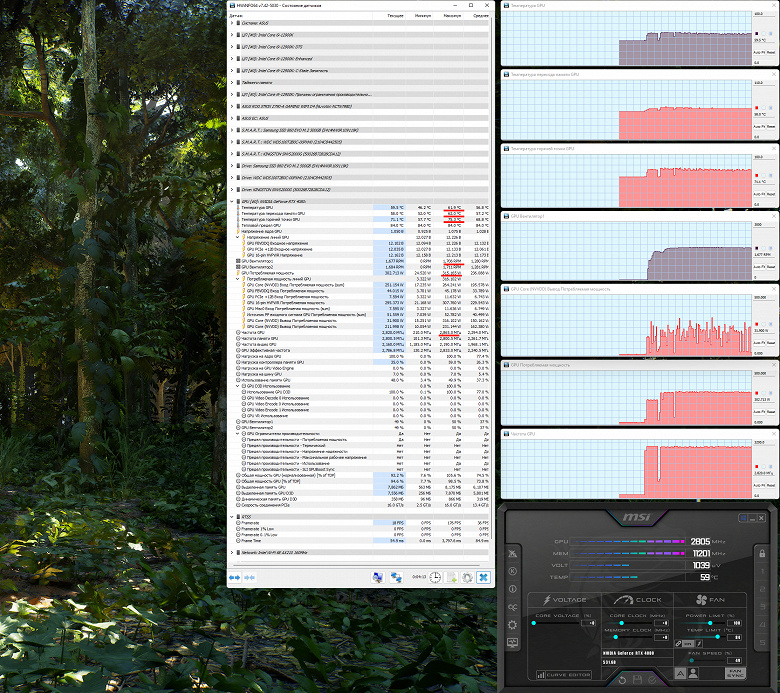Click HWiNFO expand columns blue arrows icon
Screen dimensions: 780x693
coord(234,578)
